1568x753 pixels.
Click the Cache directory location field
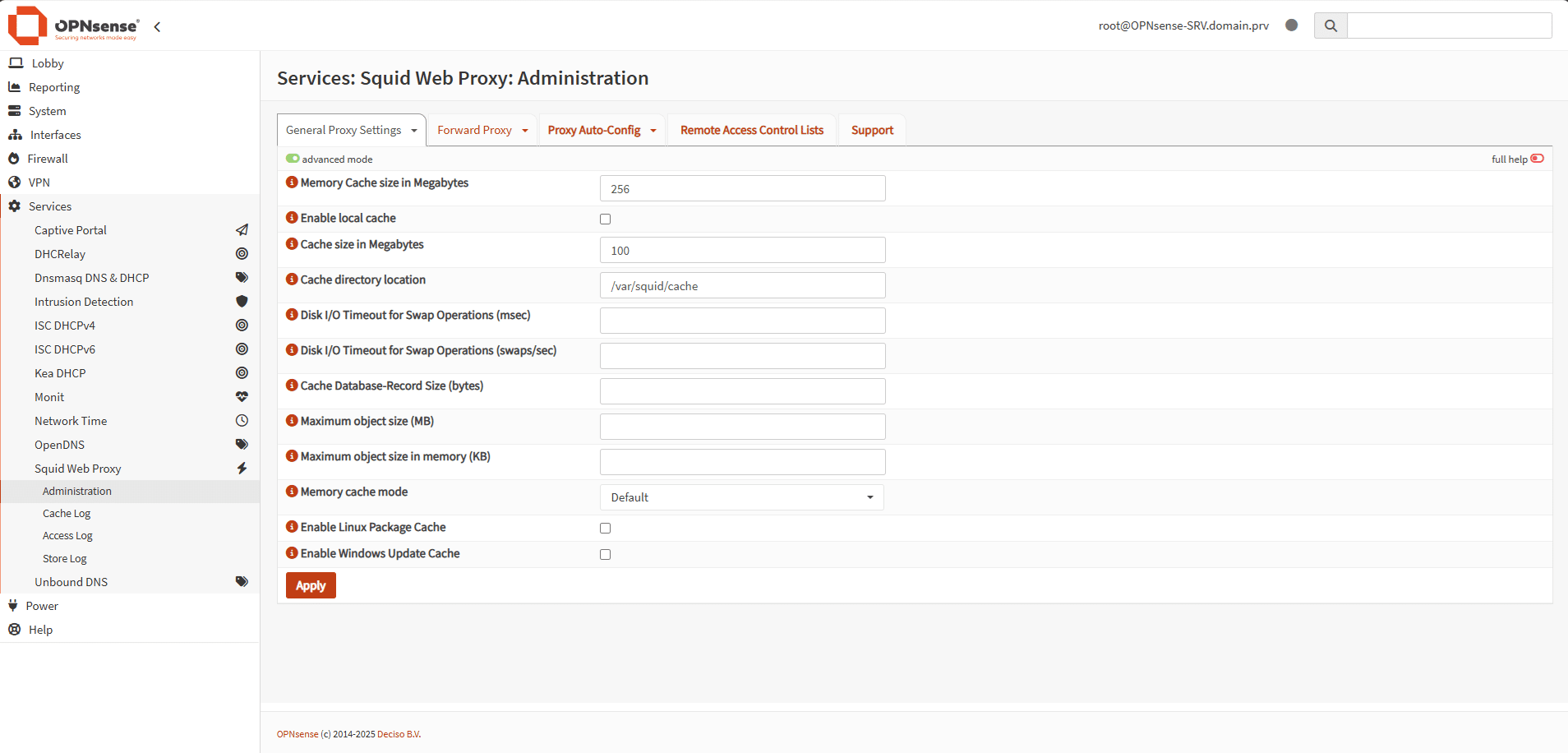click(742, 285)
